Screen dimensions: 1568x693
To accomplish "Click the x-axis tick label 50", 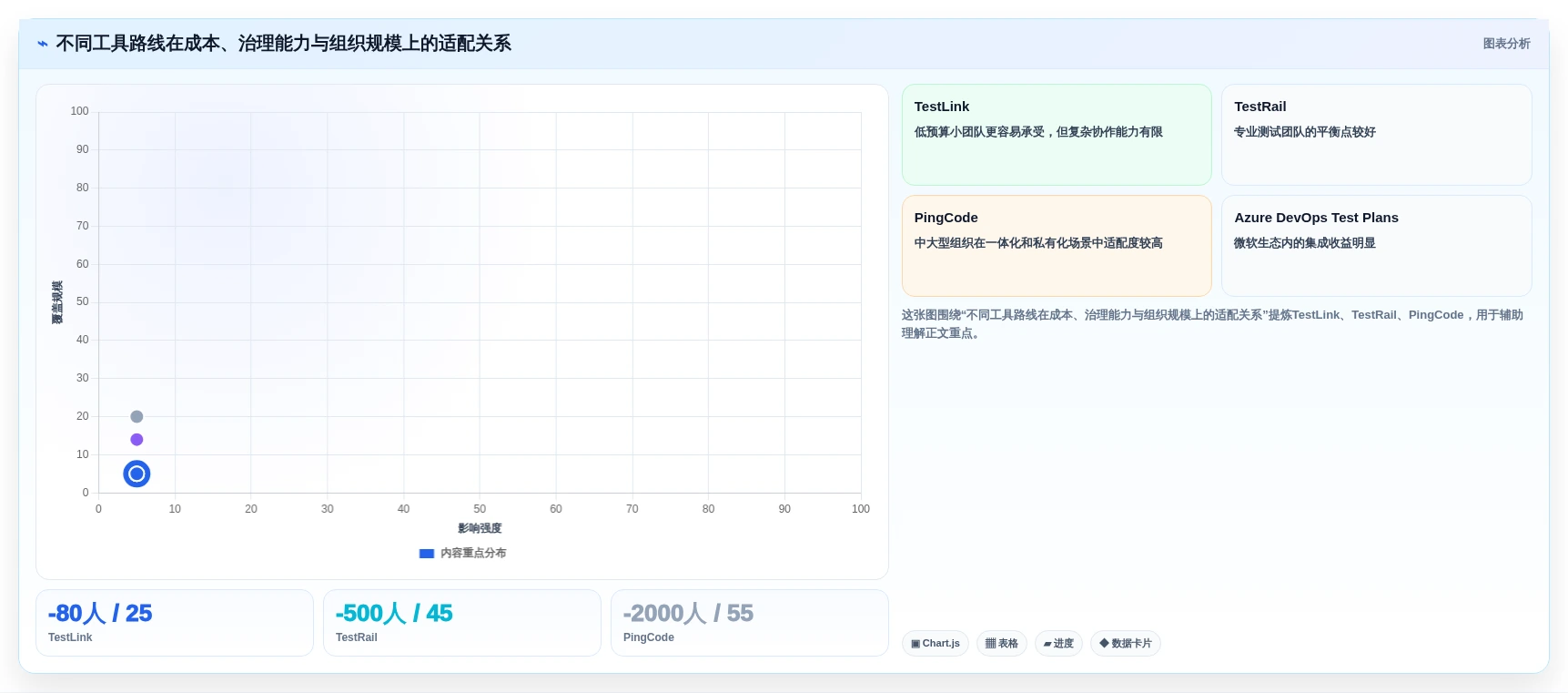I will tap(480, 509).
